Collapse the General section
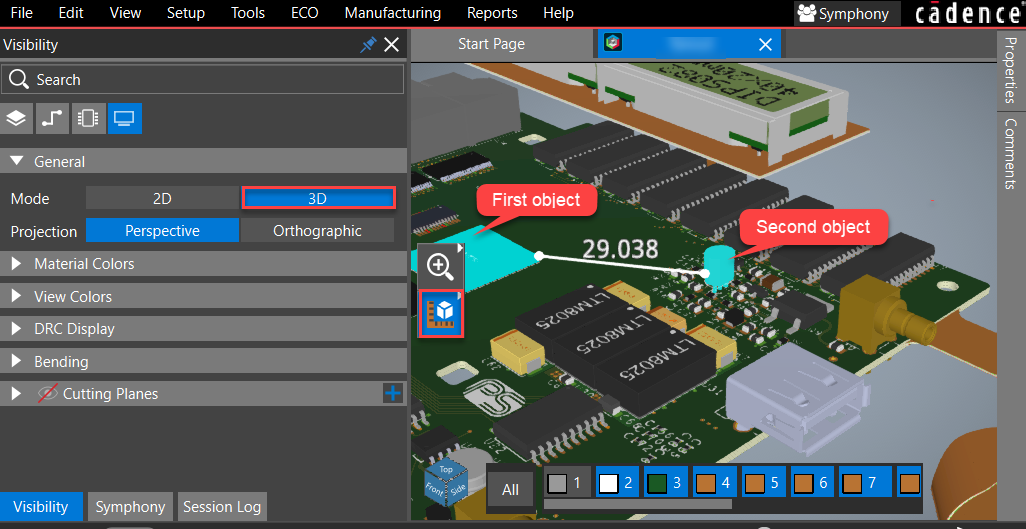The width and height of the screenshot is (1026, 529). 18,161
